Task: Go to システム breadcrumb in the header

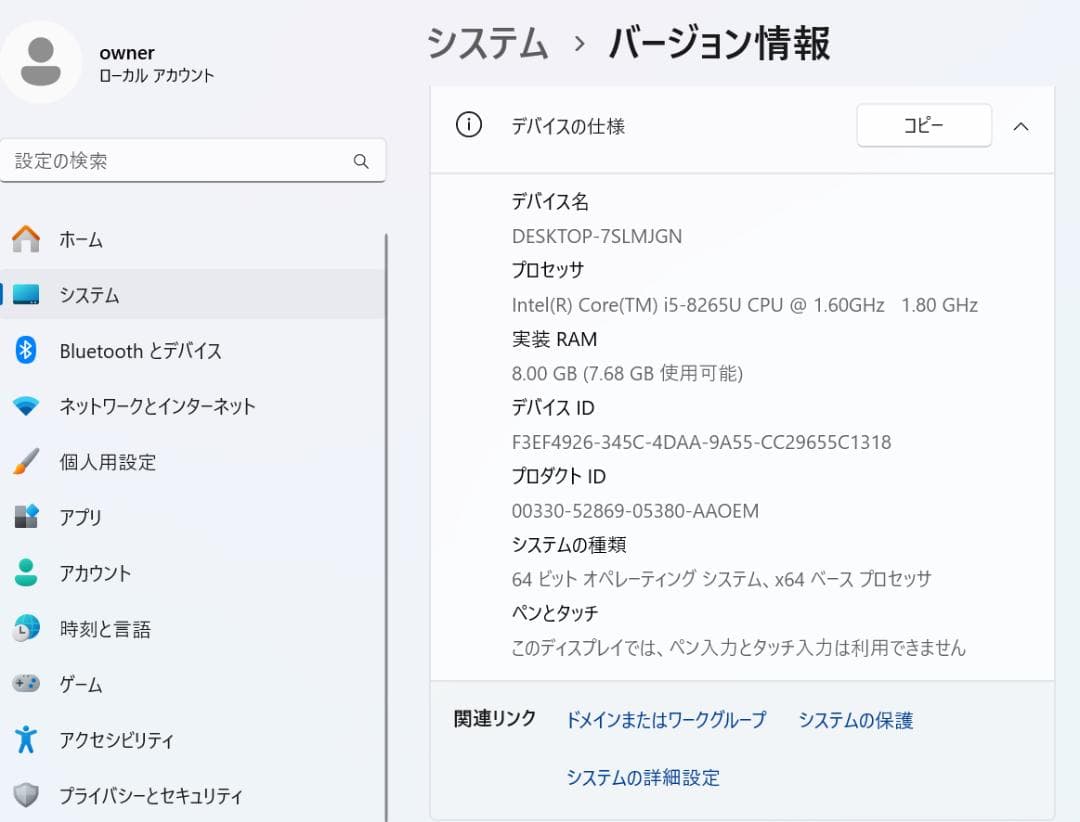Action: click(x=487, y=45)
